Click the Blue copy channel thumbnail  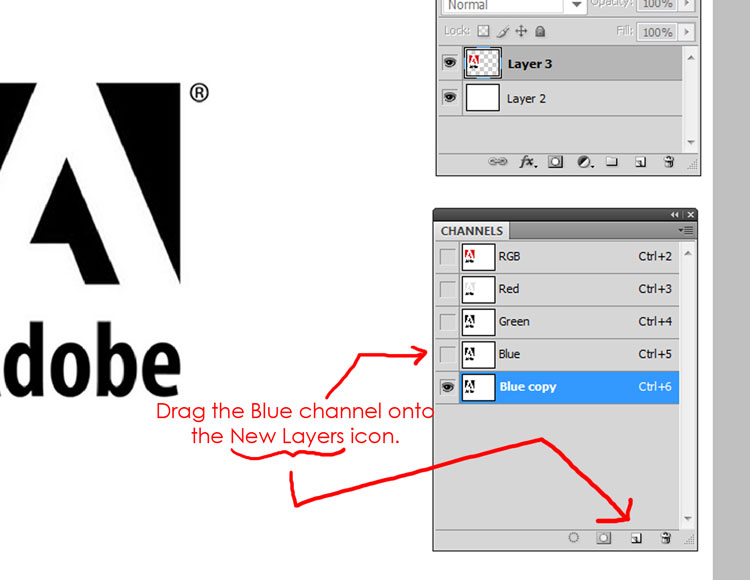point(478,387)
